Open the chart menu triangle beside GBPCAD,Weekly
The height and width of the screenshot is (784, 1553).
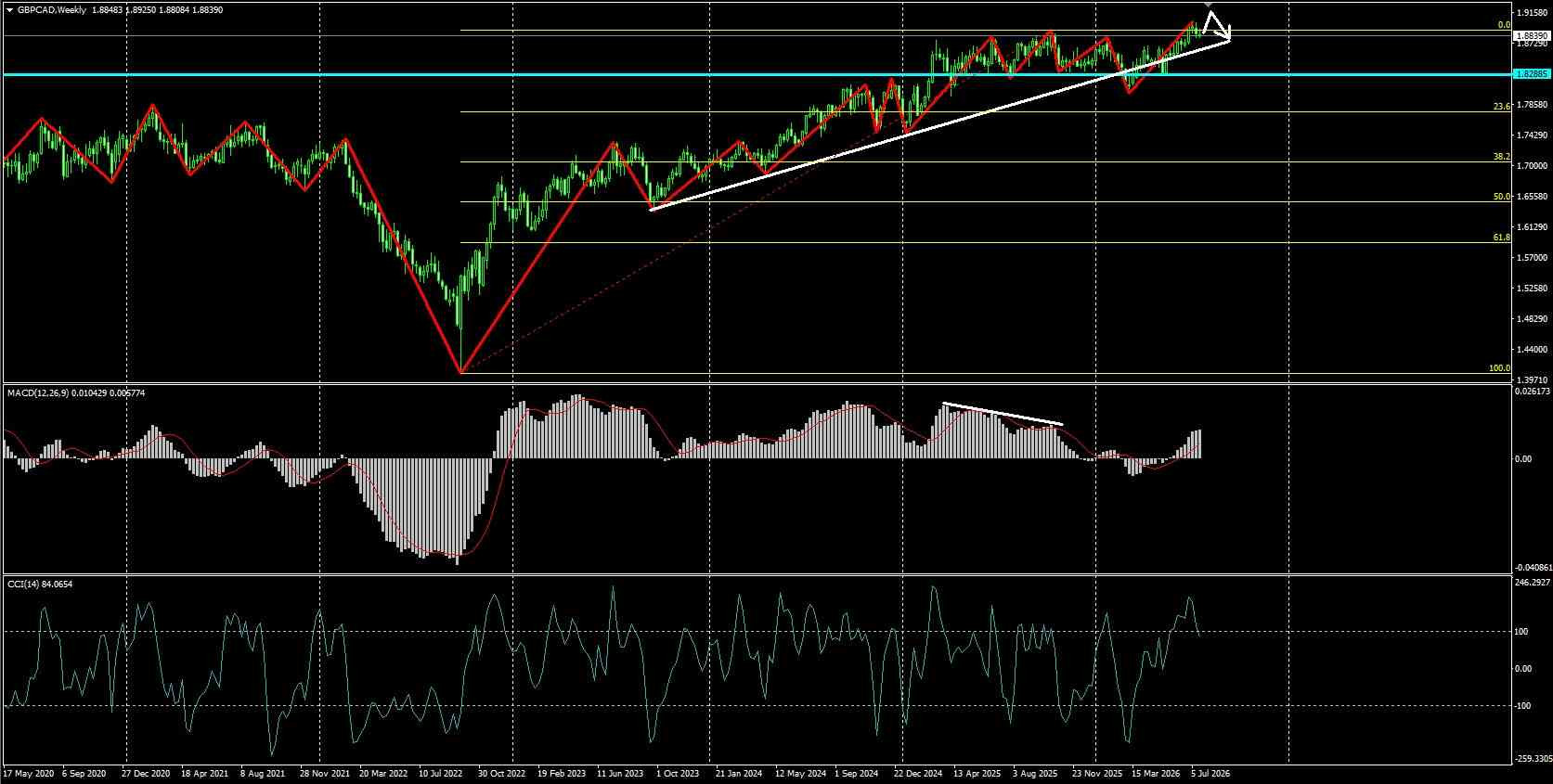(9, 9)
